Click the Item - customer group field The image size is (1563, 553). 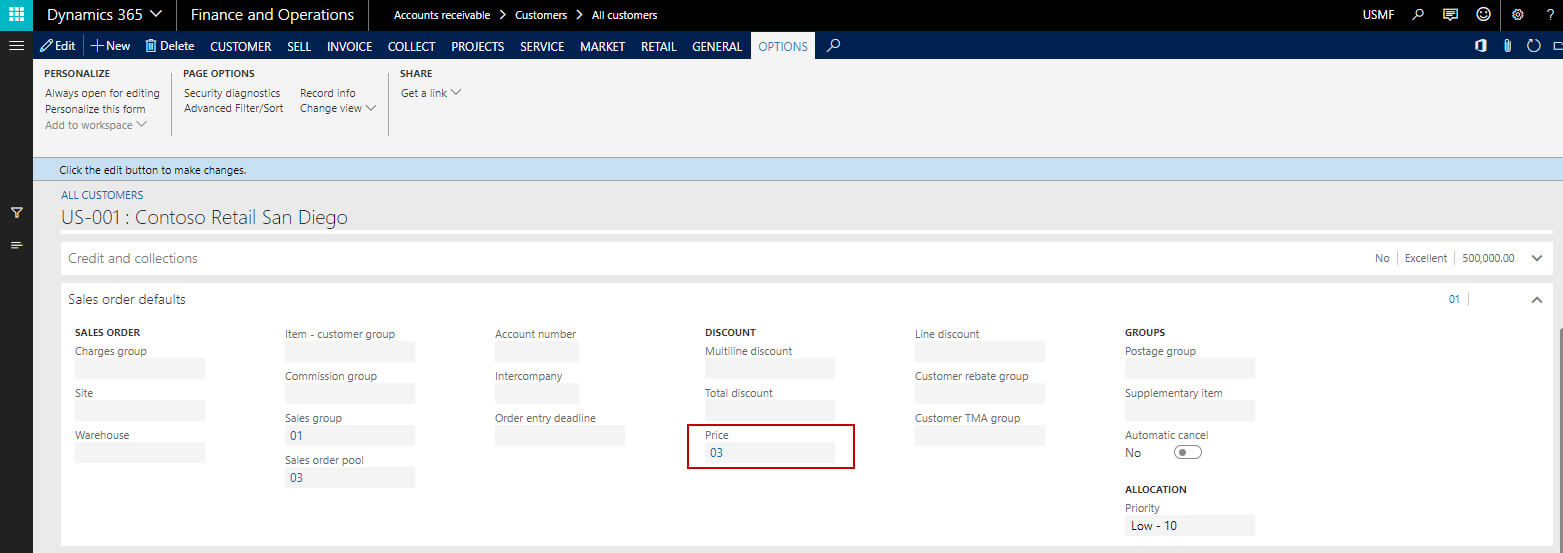[350, 351]
